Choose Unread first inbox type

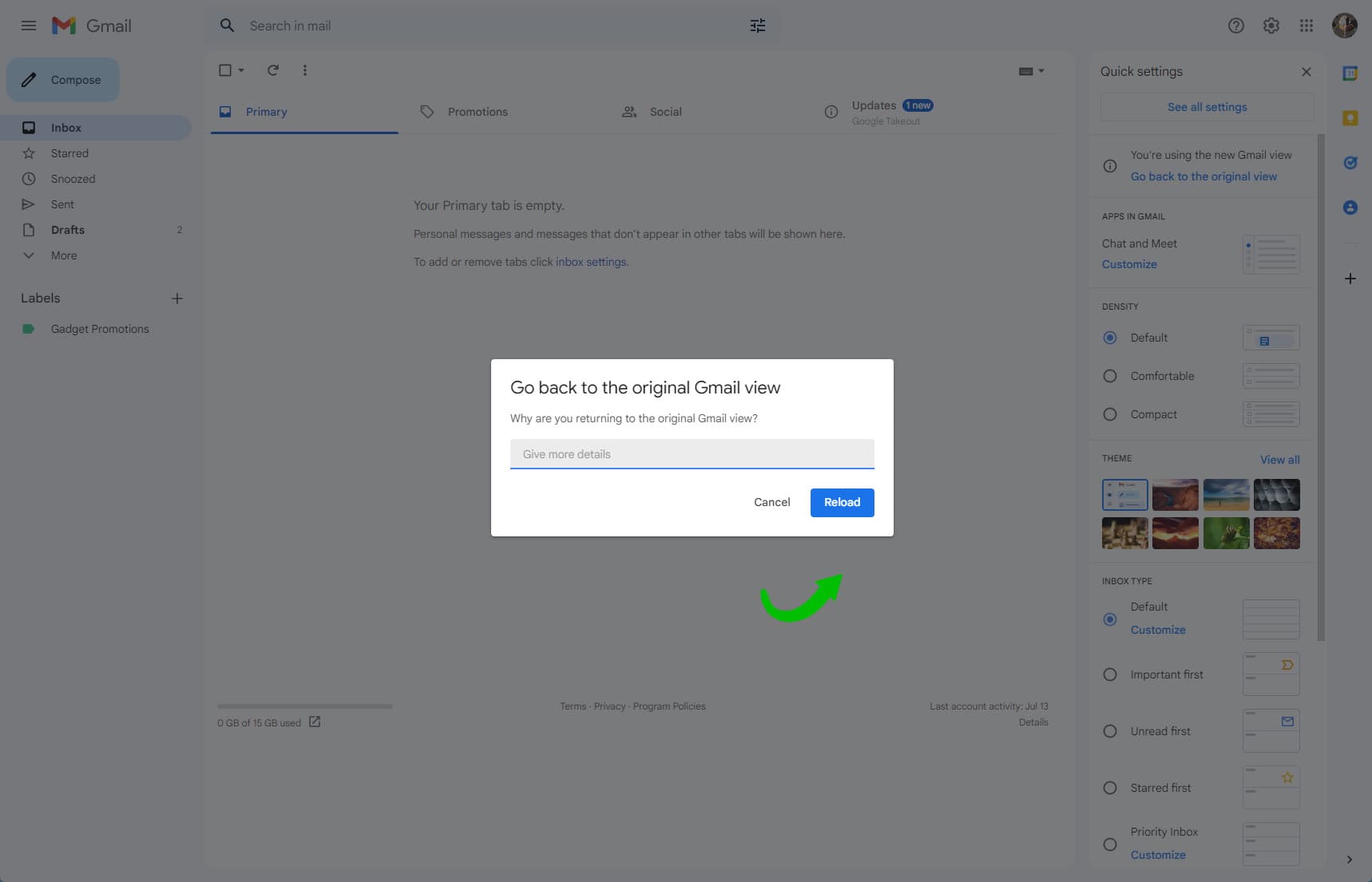click(1110, 731)
